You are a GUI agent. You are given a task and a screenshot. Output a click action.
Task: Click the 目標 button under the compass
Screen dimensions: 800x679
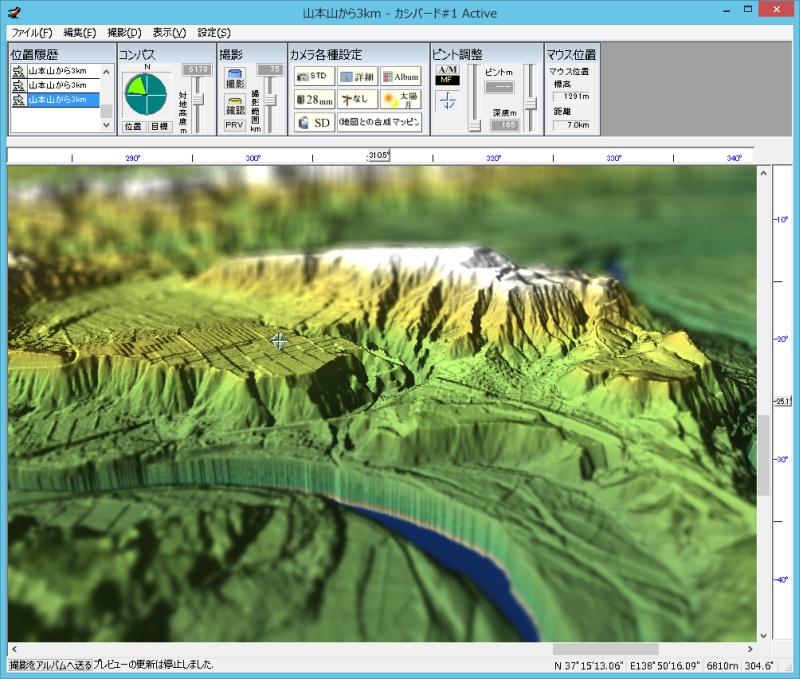160,127
